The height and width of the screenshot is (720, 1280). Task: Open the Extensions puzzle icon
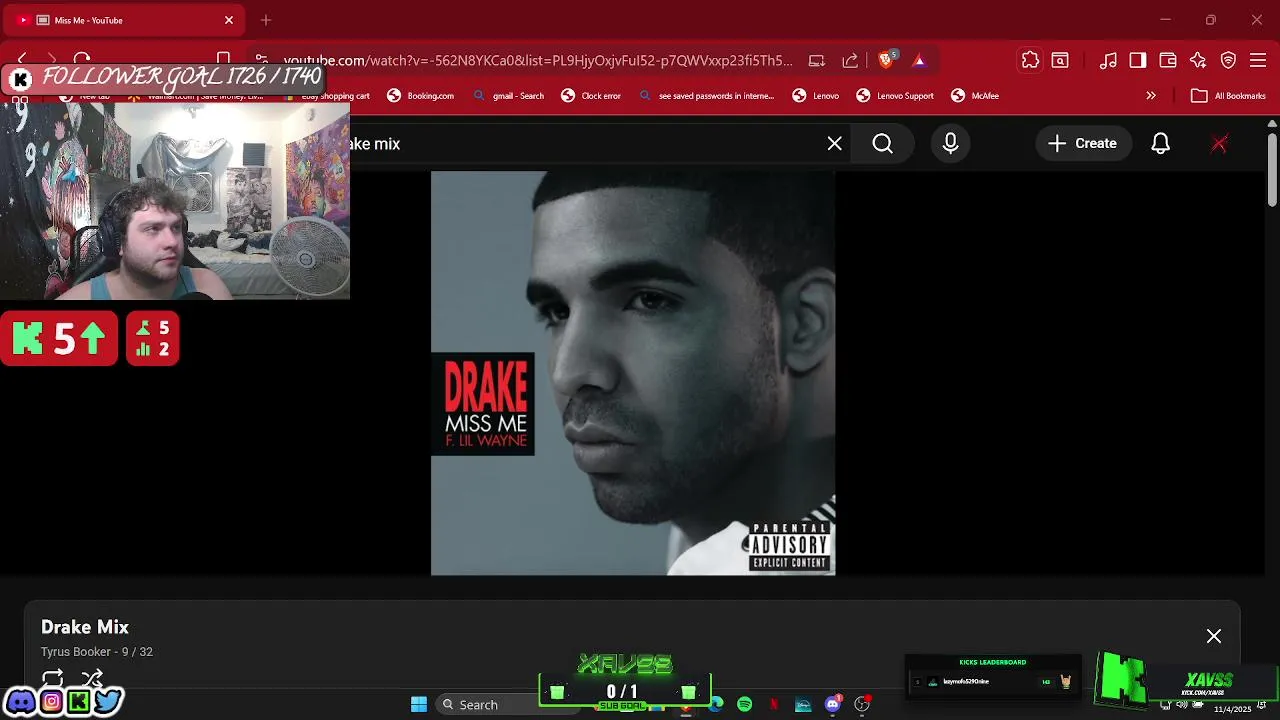click(x=1030, y=60)
